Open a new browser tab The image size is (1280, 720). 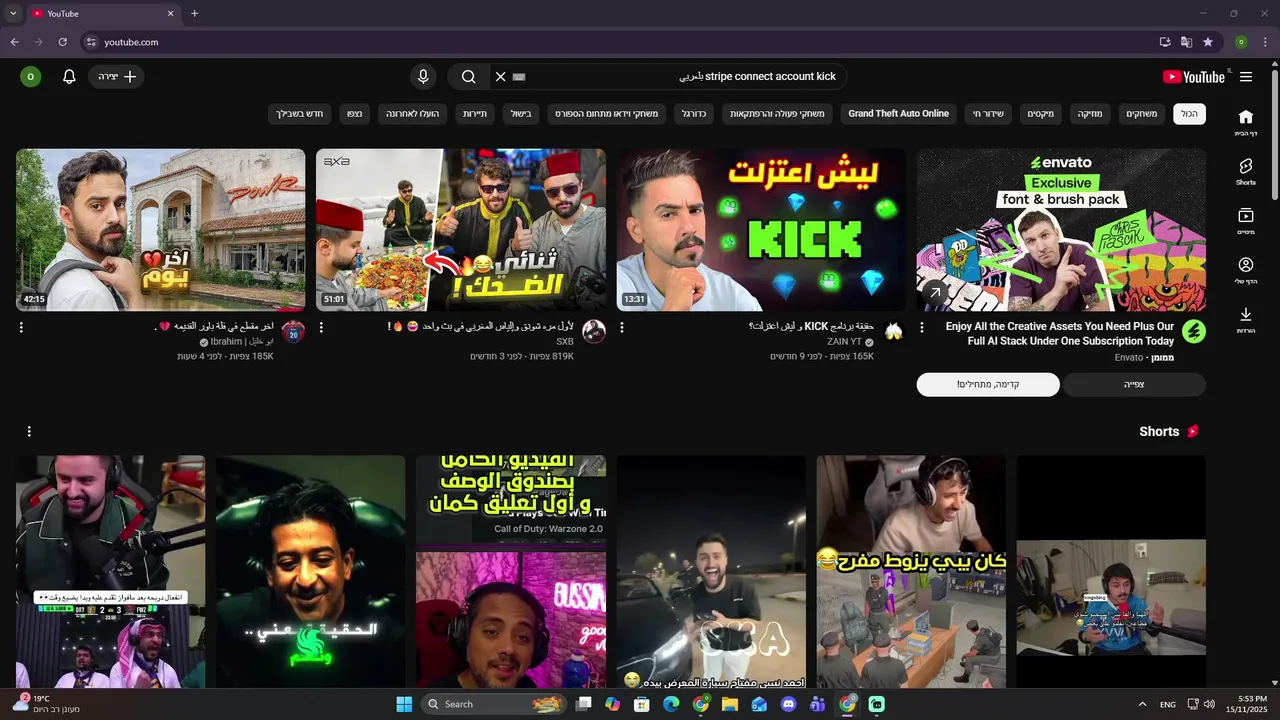pos(194,14)
